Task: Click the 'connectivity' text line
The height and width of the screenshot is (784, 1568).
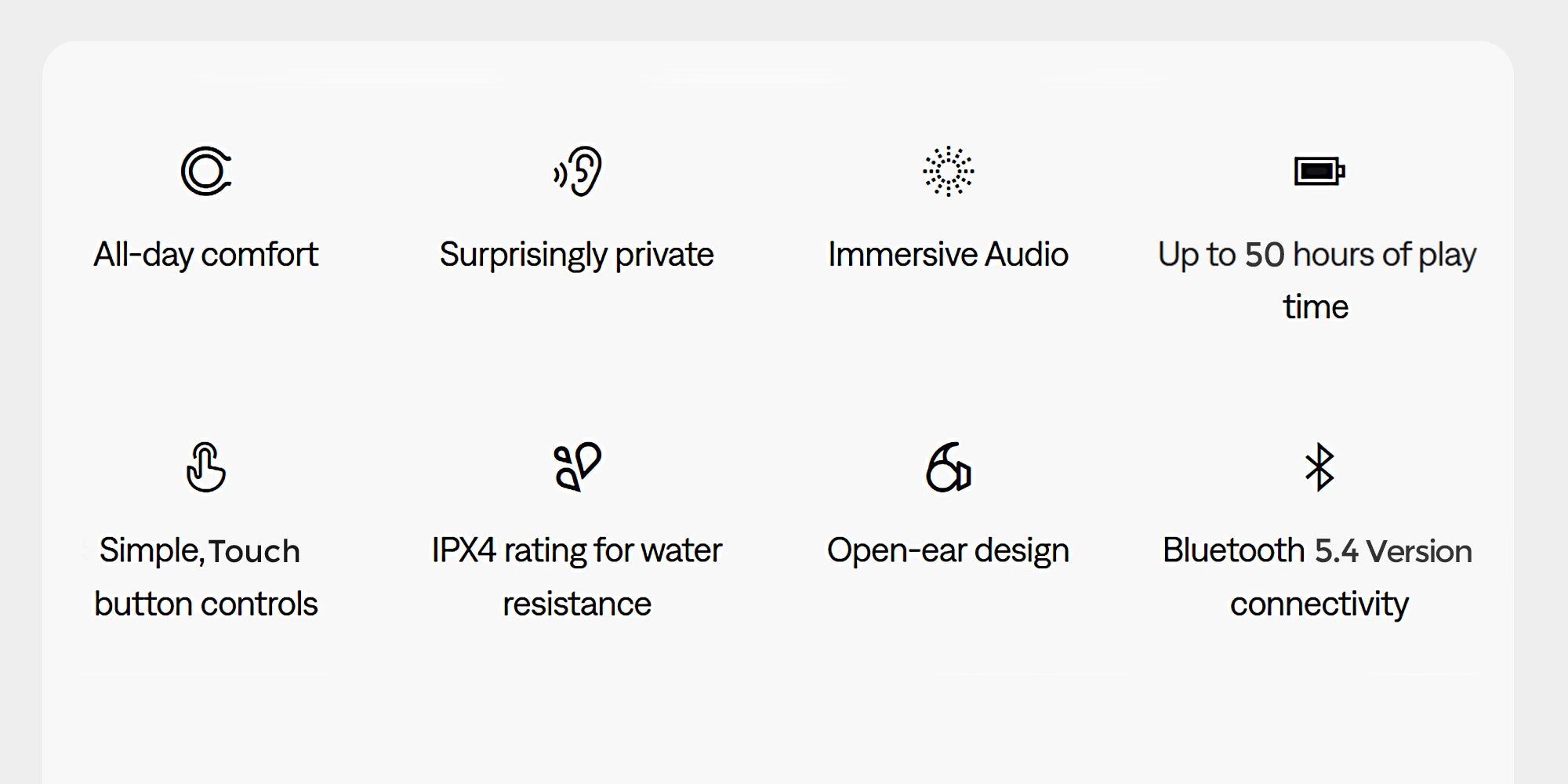Action: pyautogui.click(x=1319, y=604)
